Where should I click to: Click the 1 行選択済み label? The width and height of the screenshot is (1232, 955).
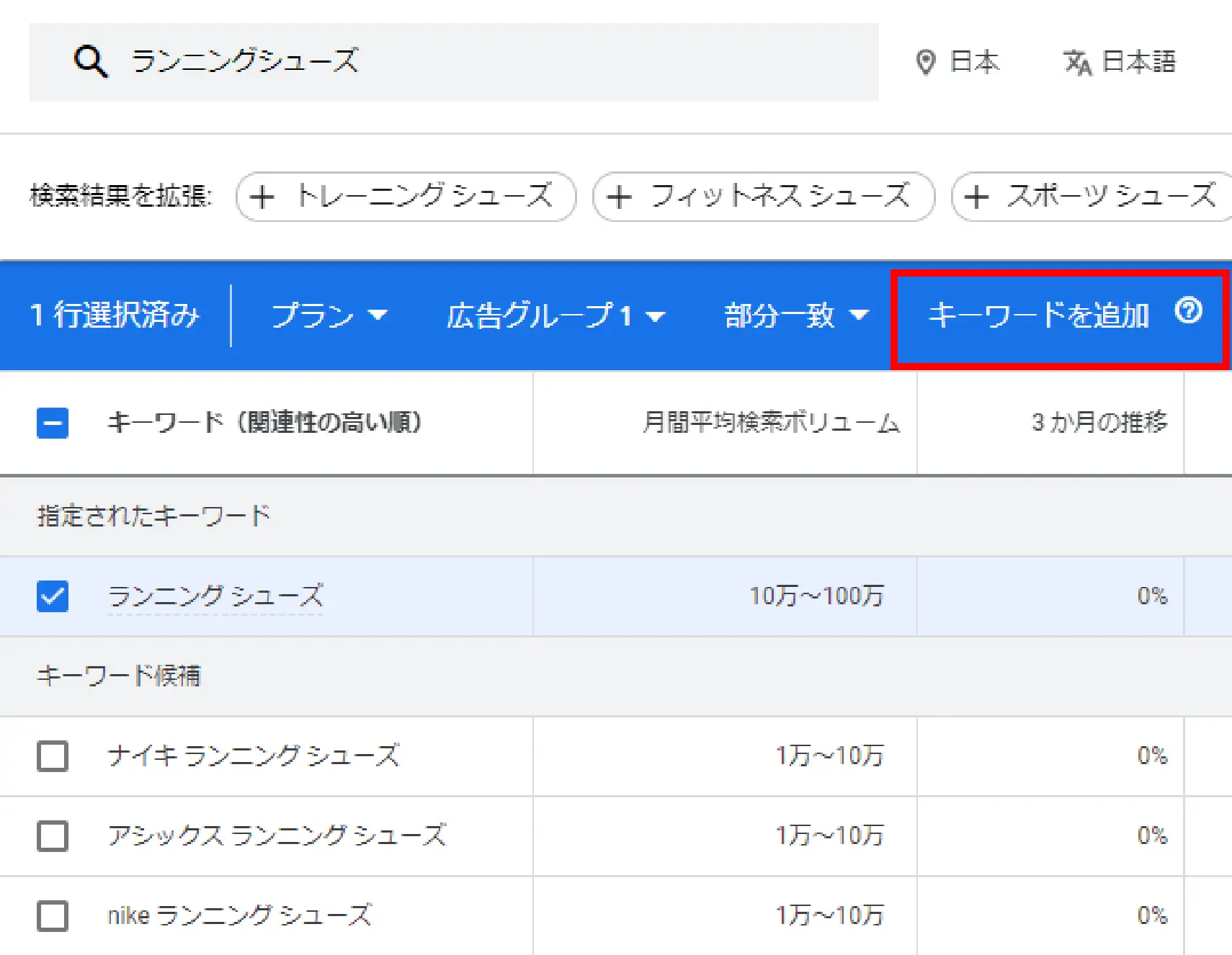click(115, 315)
